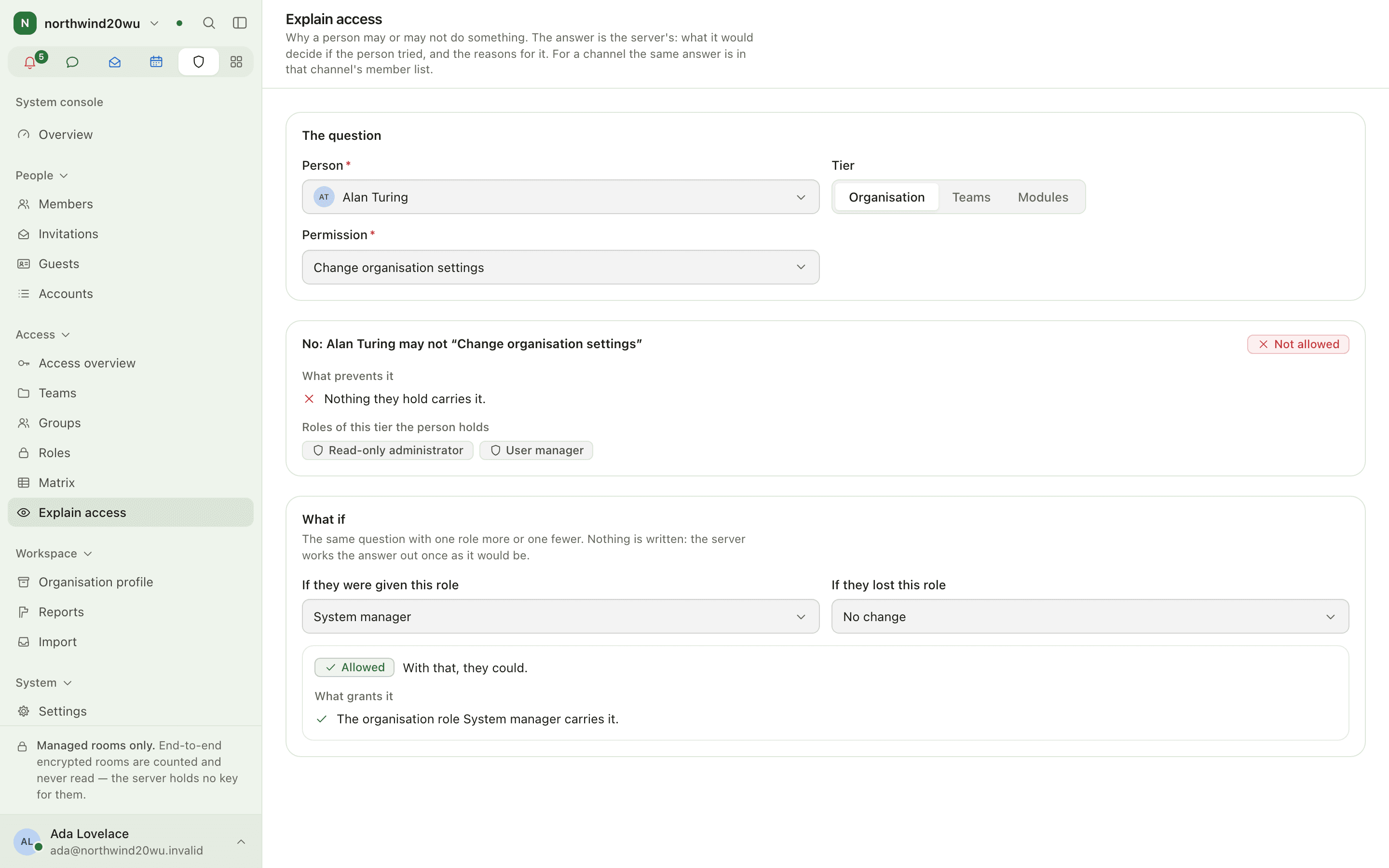Click the Reports flag icon
The image size is (1389, 868).
24,611
